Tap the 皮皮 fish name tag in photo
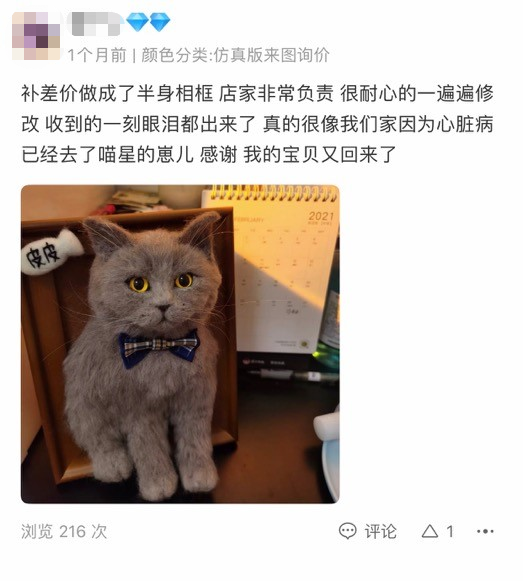523x581 pixels. click(x=52, y=252)
